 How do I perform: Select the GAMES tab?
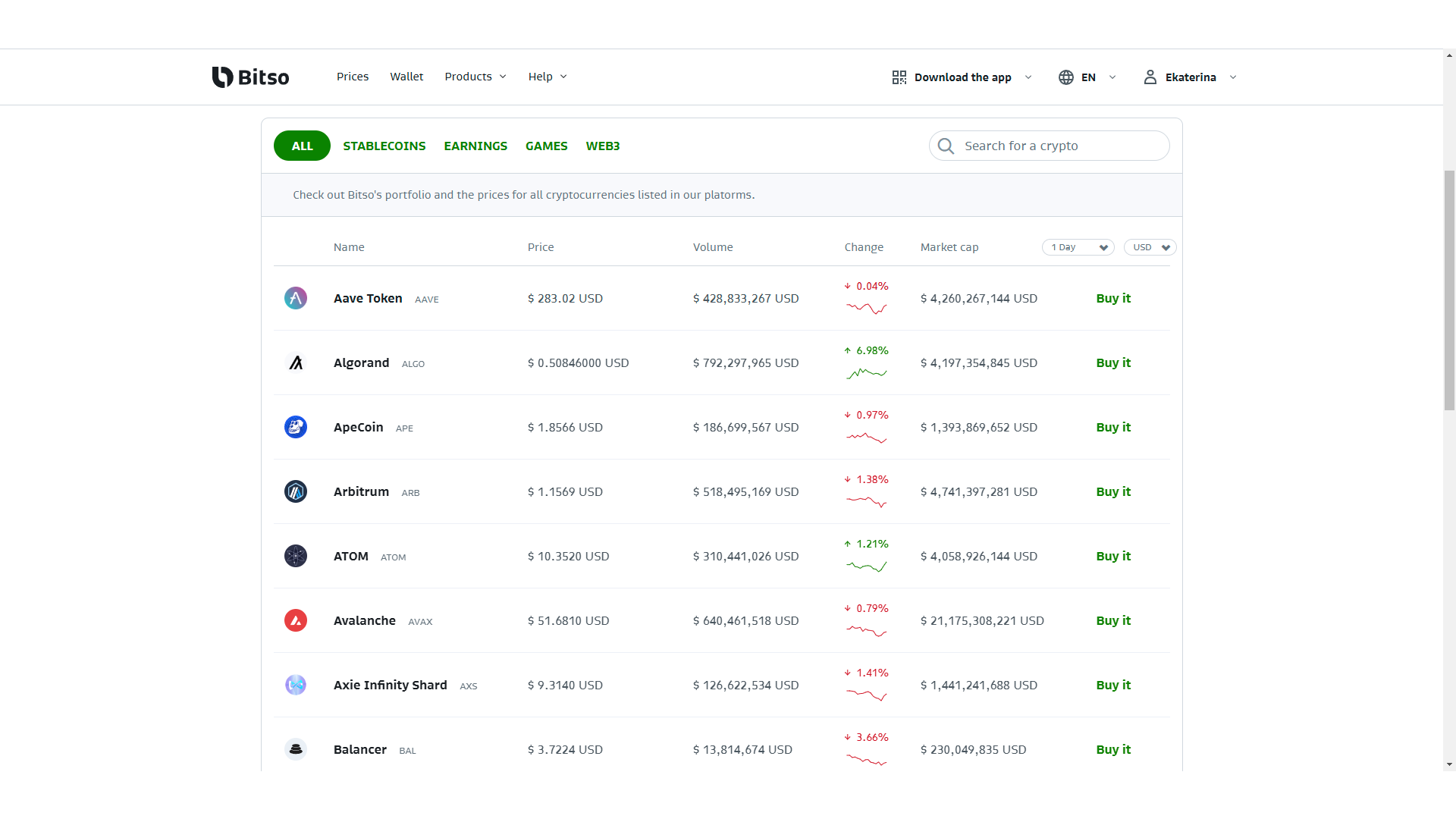point(547,146)
